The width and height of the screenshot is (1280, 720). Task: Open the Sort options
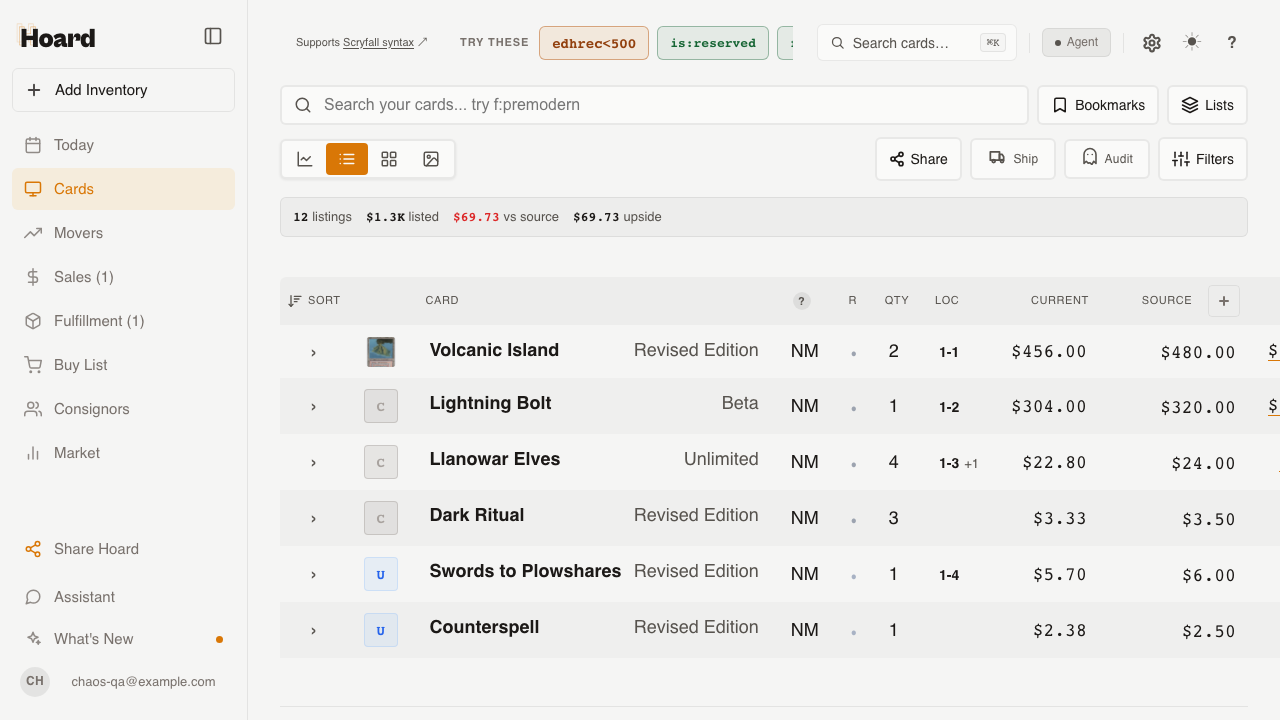coord(314,300)
